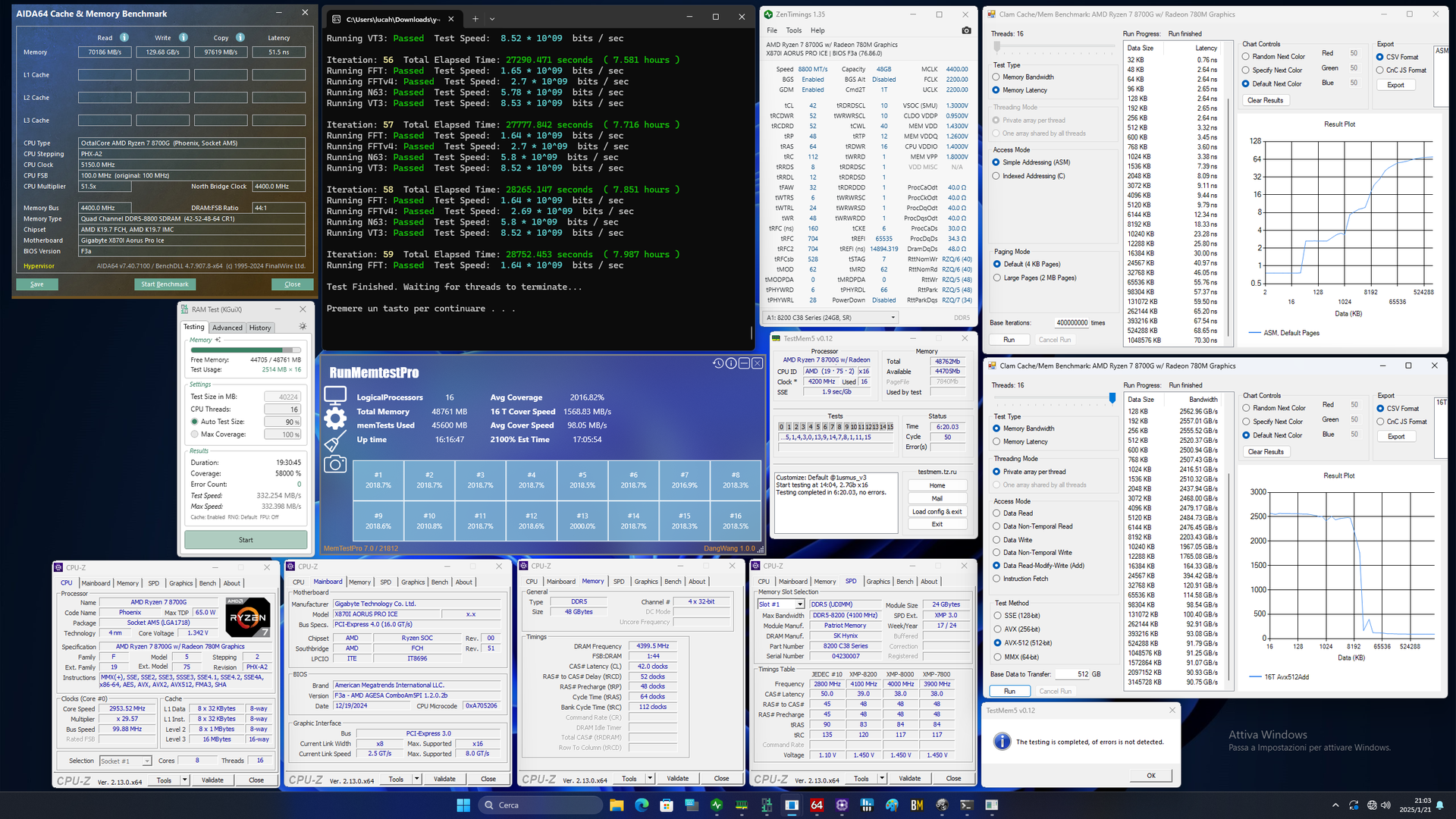The image size is (1456, 819).
Task: Switch to Advanced tab in RAM Test
Action: (227, 328)
